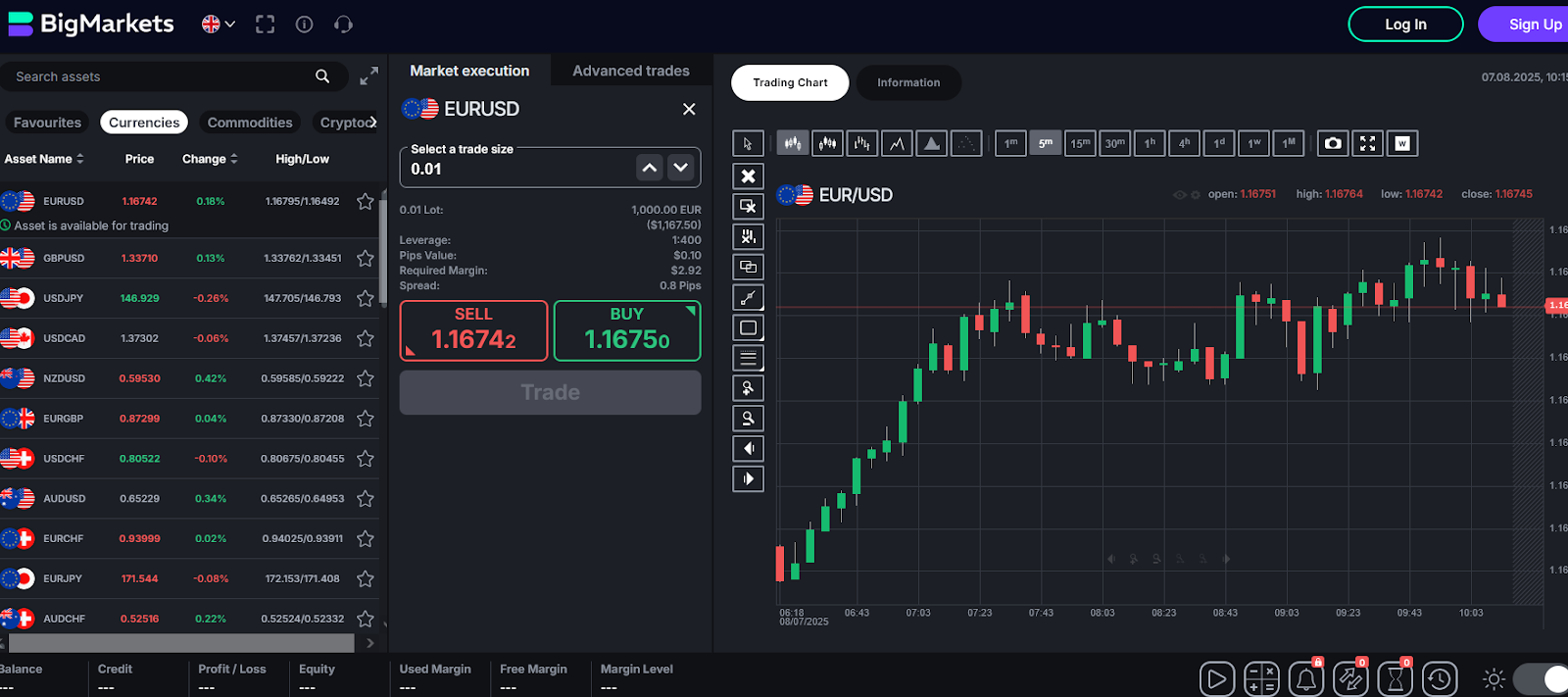Viewport: 1568px width, 697px height.
Task: Switch chart to dotted line style
Action: (x=966, y=143)
